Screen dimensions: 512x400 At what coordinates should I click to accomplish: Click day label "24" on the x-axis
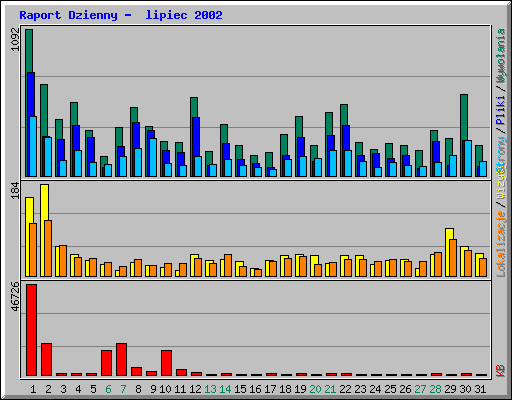tap(375, 389)
